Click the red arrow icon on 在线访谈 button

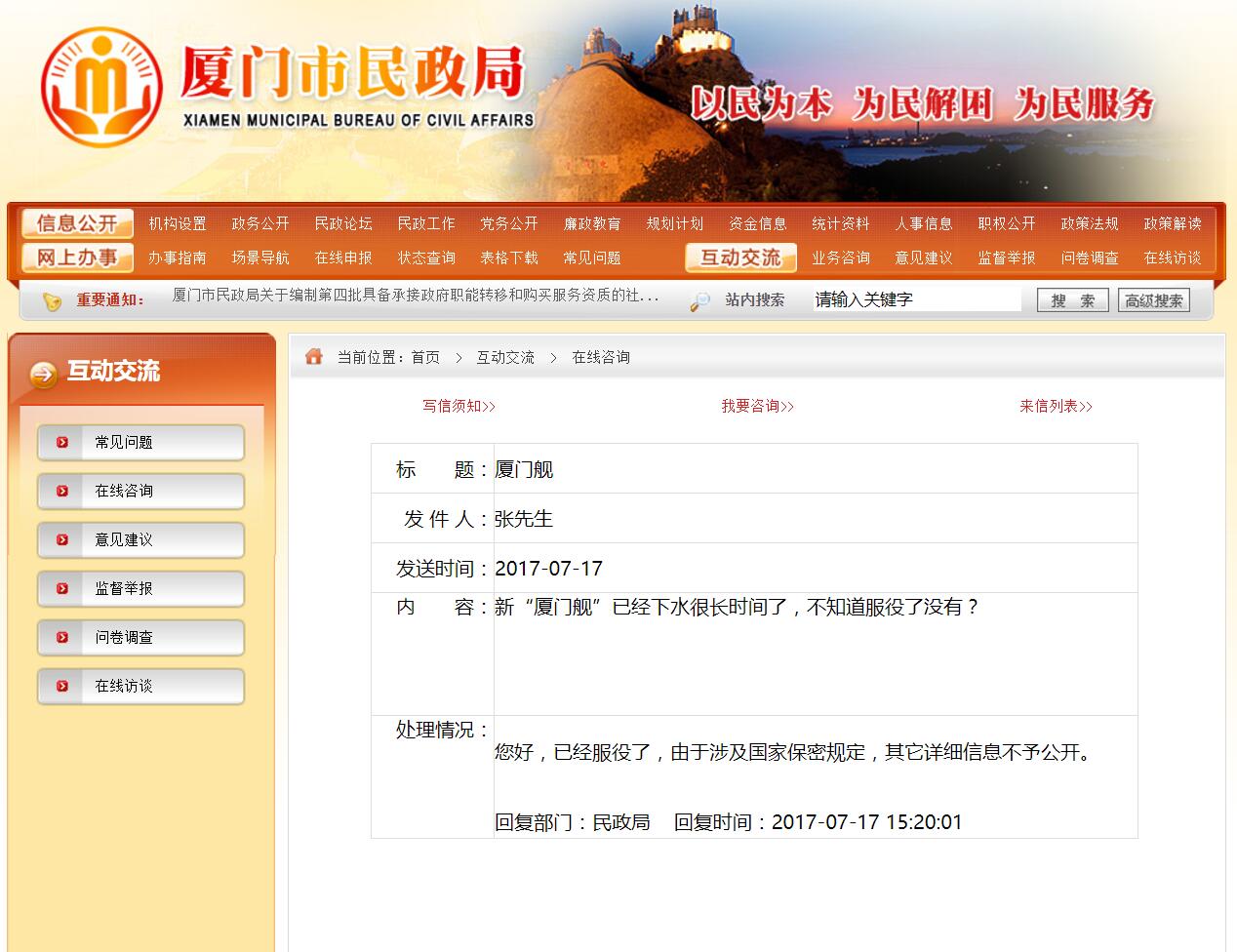(63, 686)
